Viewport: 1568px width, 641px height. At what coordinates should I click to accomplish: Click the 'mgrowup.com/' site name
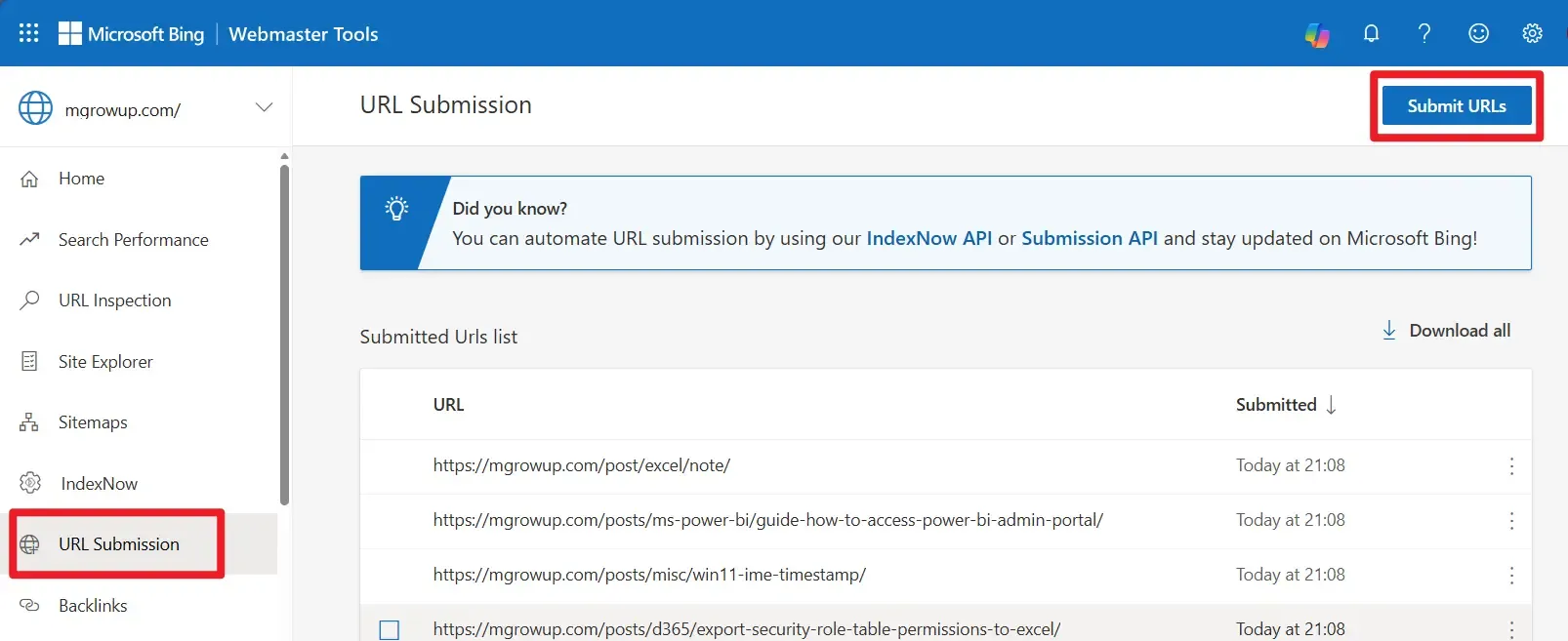(122, 110)
